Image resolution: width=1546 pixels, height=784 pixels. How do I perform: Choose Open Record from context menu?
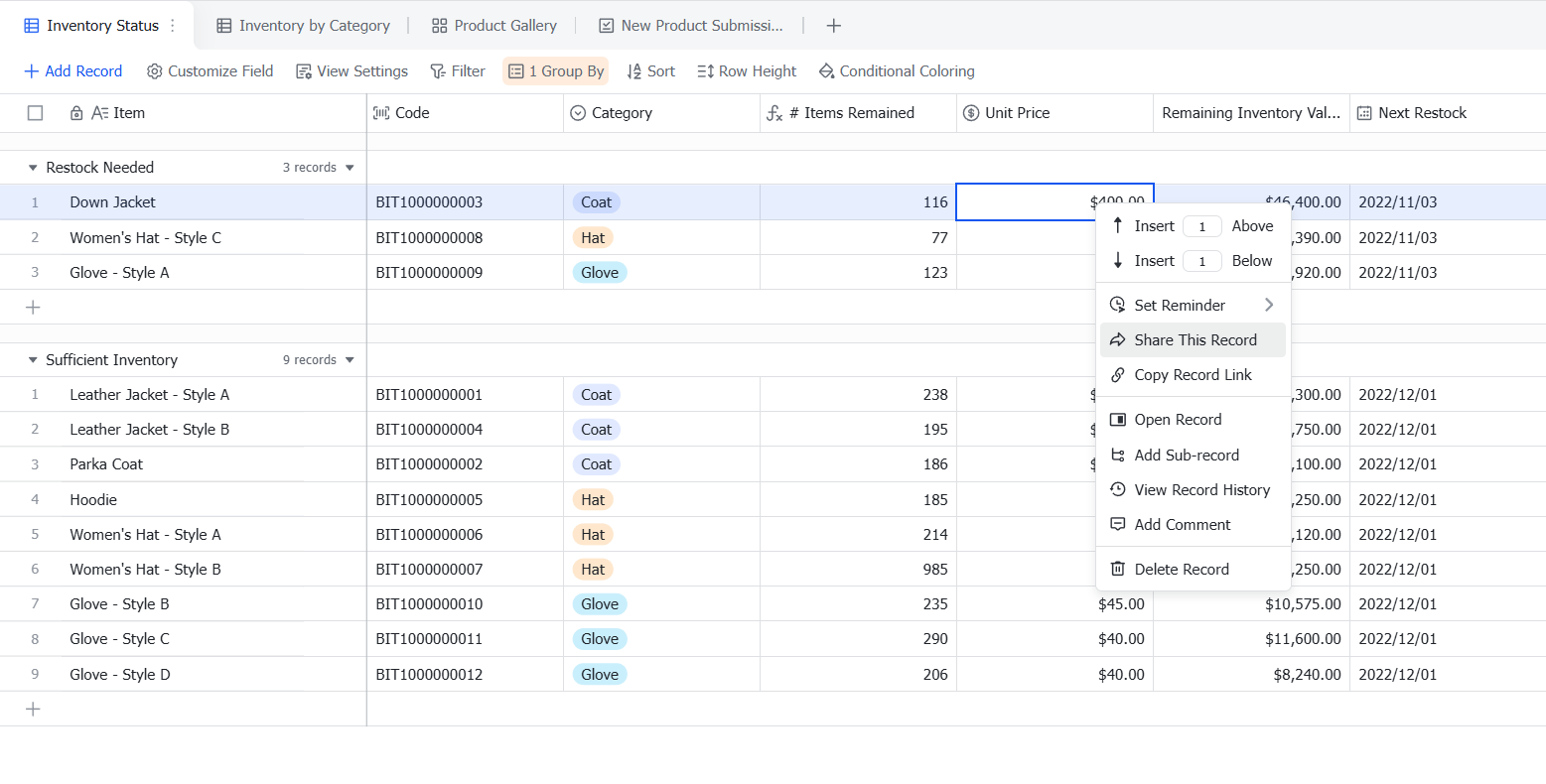(1193, 420)
